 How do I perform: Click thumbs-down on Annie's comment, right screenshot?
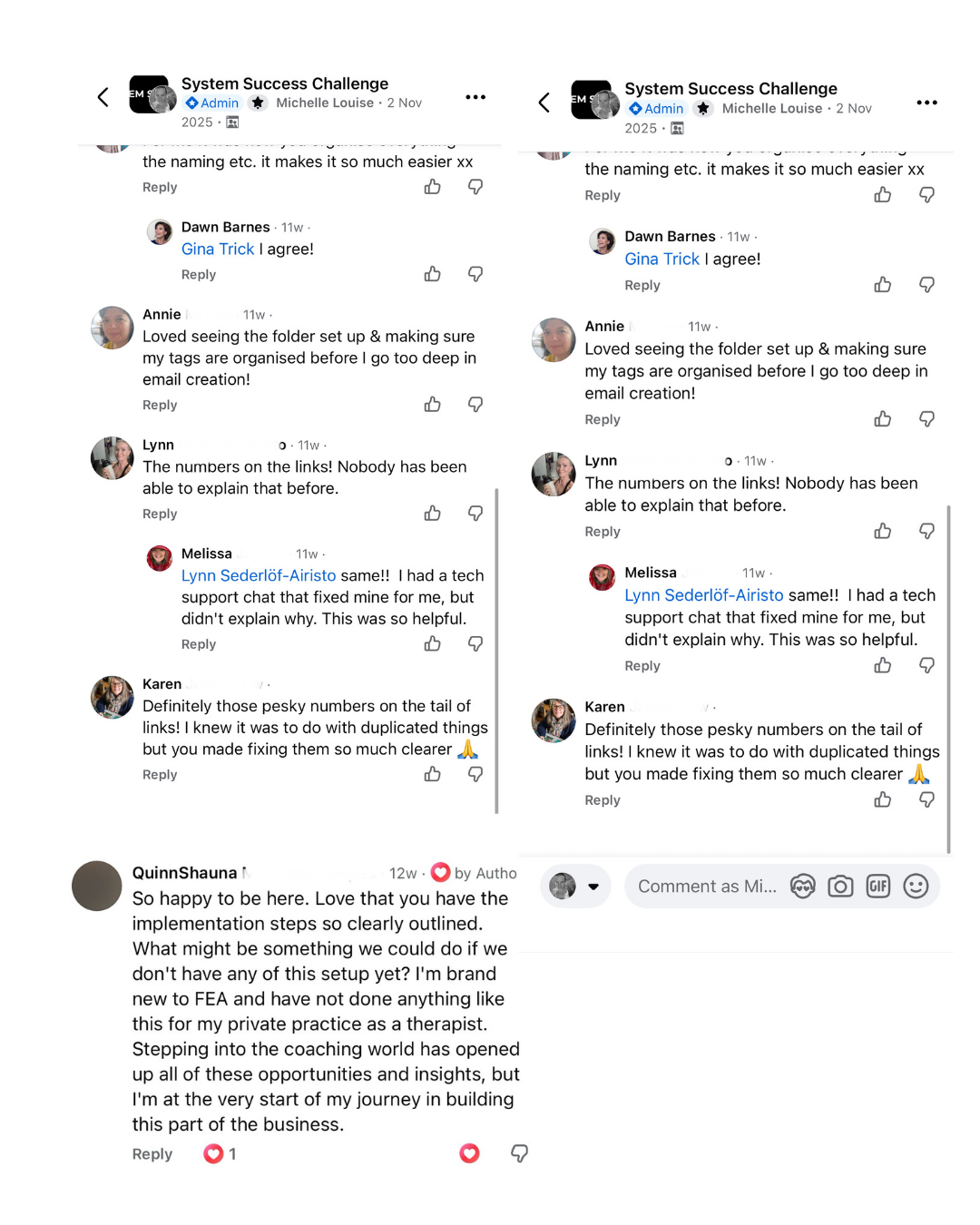pyautogui.click(x=926, y=419)
